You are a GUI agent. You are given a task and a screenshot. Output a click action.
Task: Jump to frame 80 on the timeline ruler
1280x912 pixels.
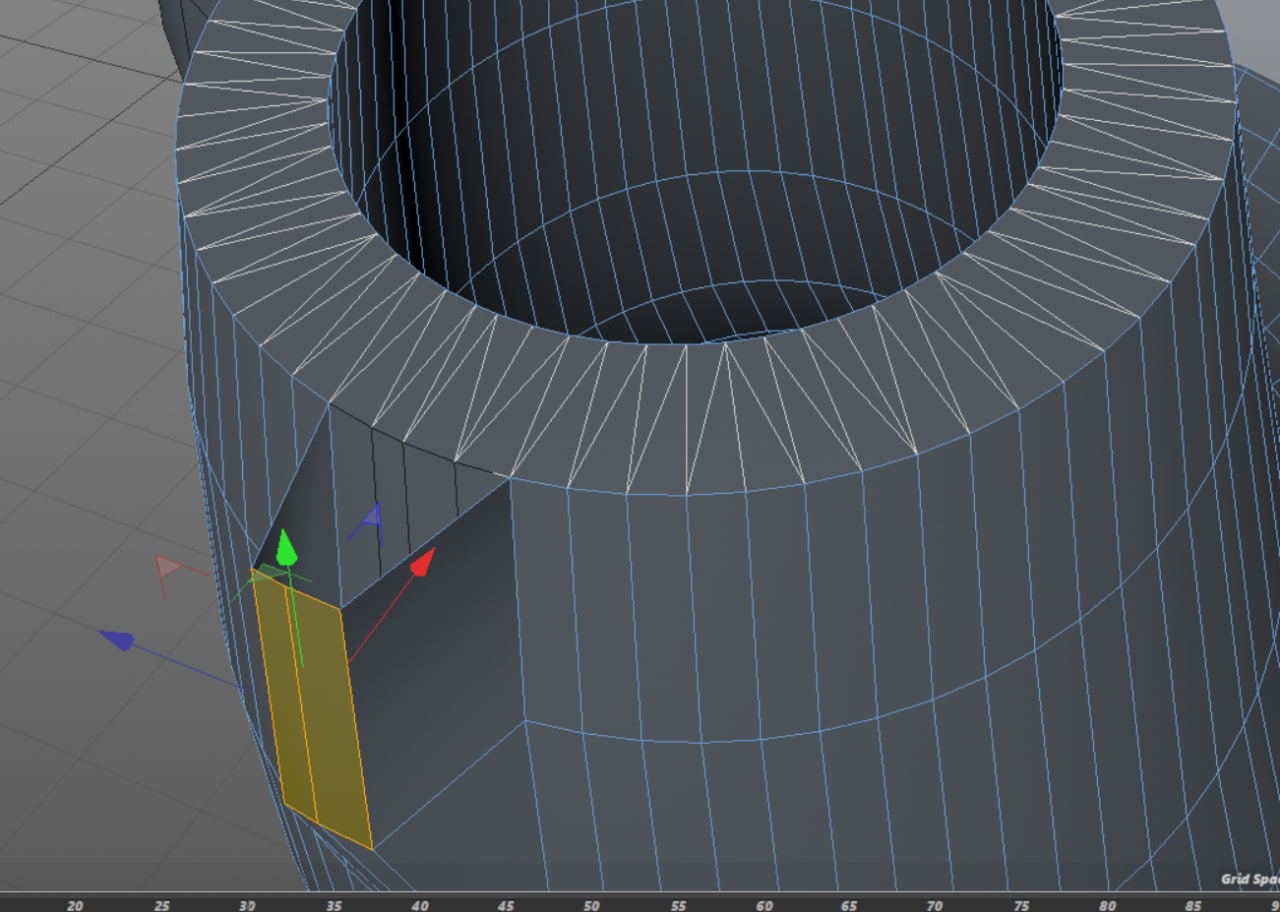(1106, 905)
